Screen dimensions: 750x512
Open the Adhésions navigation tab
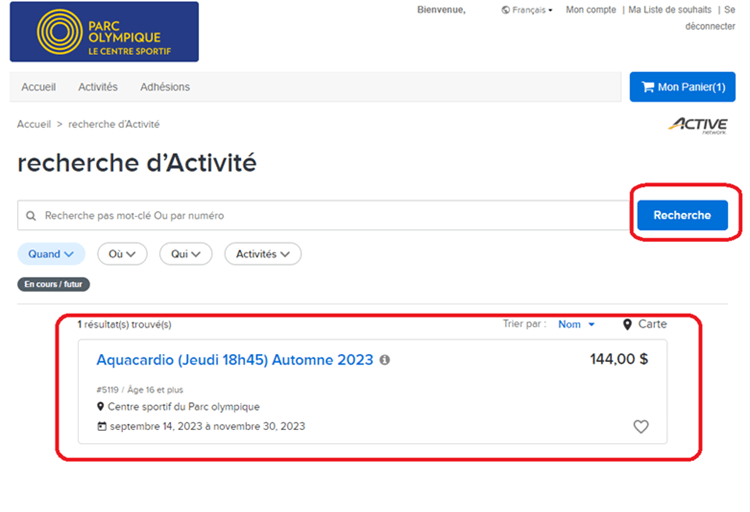pyautogui.click(x=165, y=87)
